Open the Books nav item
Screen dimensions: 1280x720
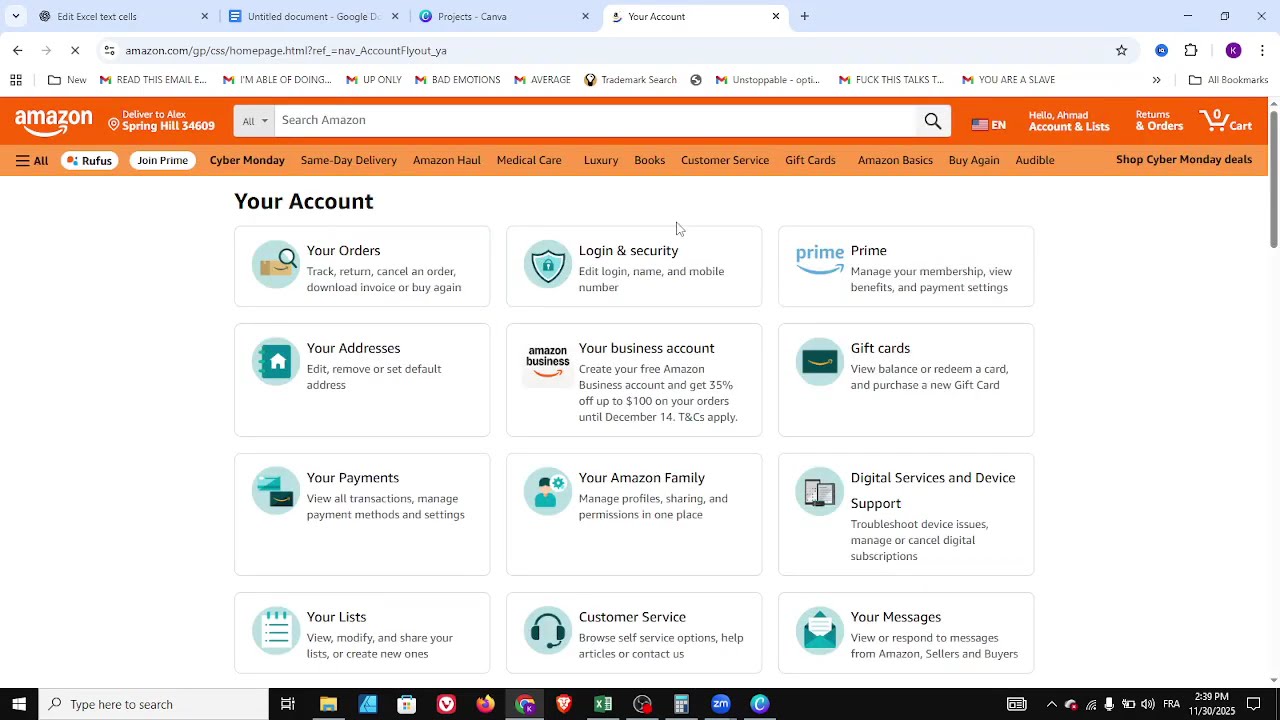point(649,160)
